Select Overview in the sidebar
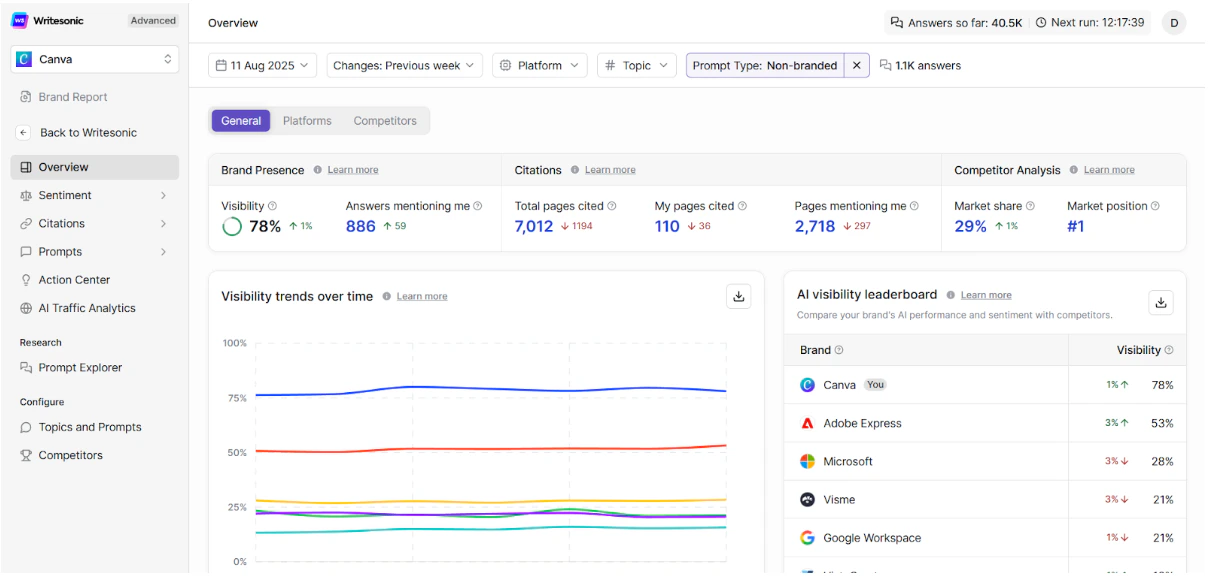Image resolution: width=1211 pixels, height=578 pixels. (x=95, y=167)
